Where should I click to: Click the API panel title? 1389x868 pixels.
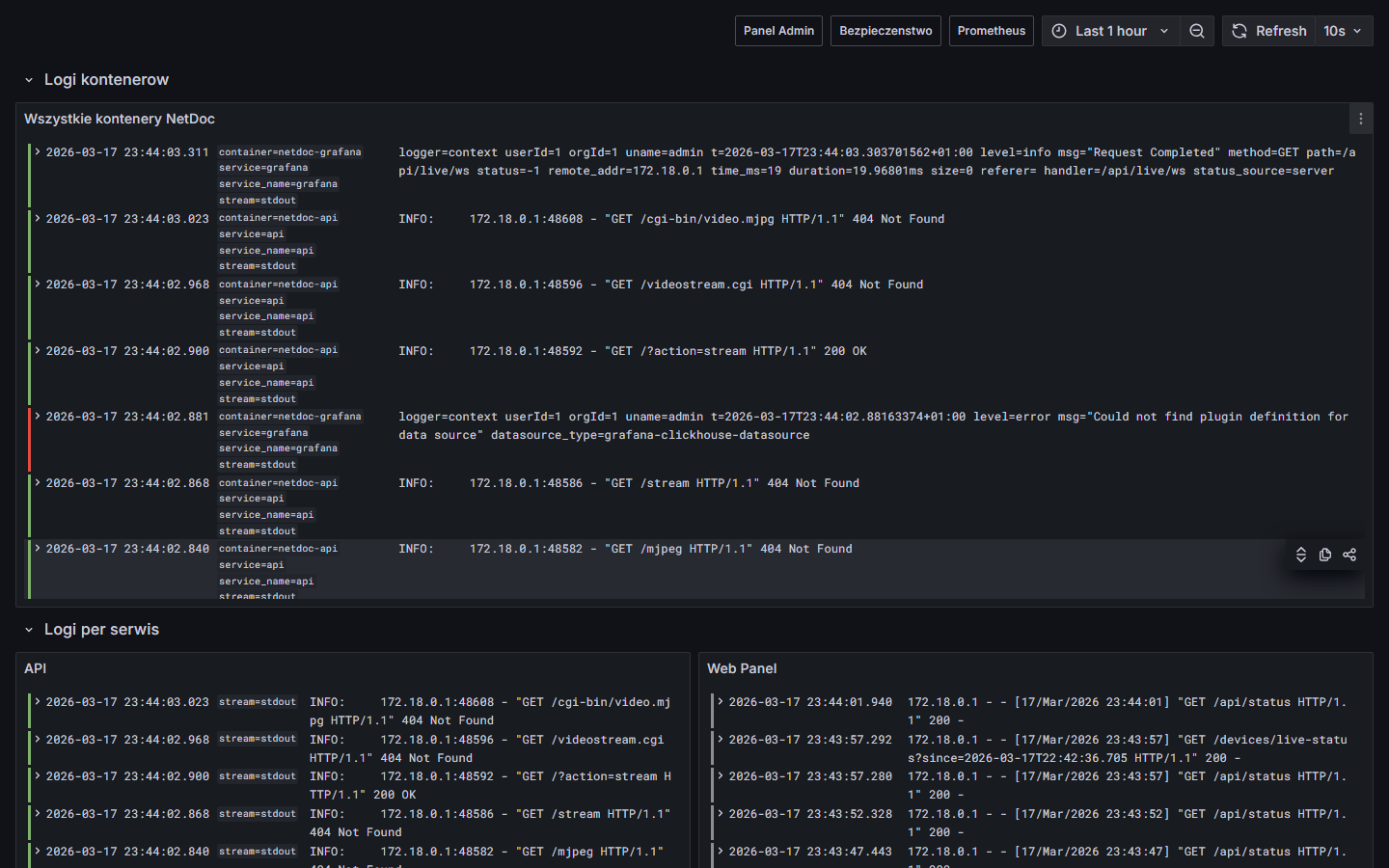(36, 668)
